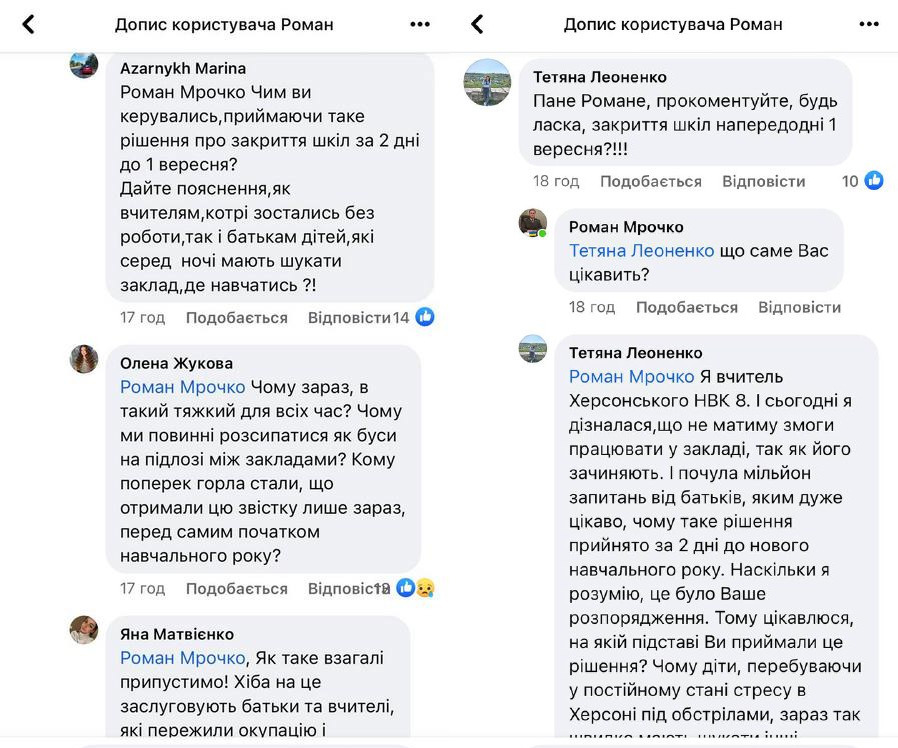
Task: Open Тетяна Леоненко mention in Мрочко's reply
Action: (x=642, y=251)
